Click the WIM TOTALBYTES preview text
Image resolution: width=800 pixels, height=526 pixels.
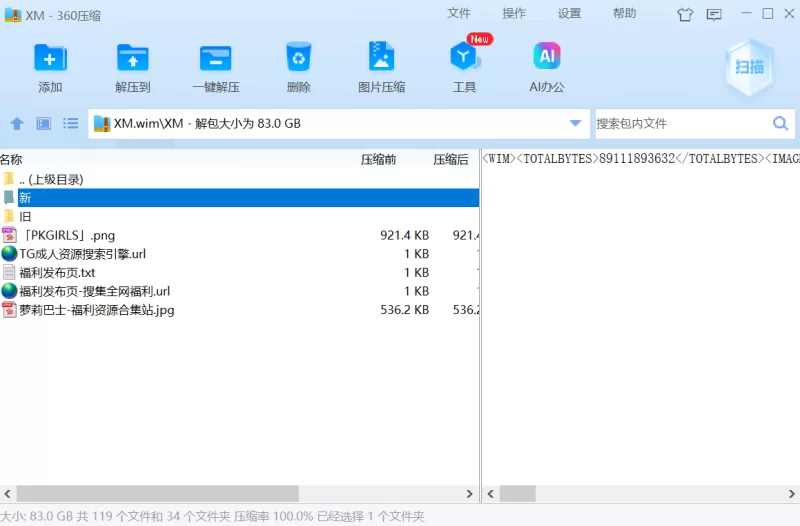point(641,159)
